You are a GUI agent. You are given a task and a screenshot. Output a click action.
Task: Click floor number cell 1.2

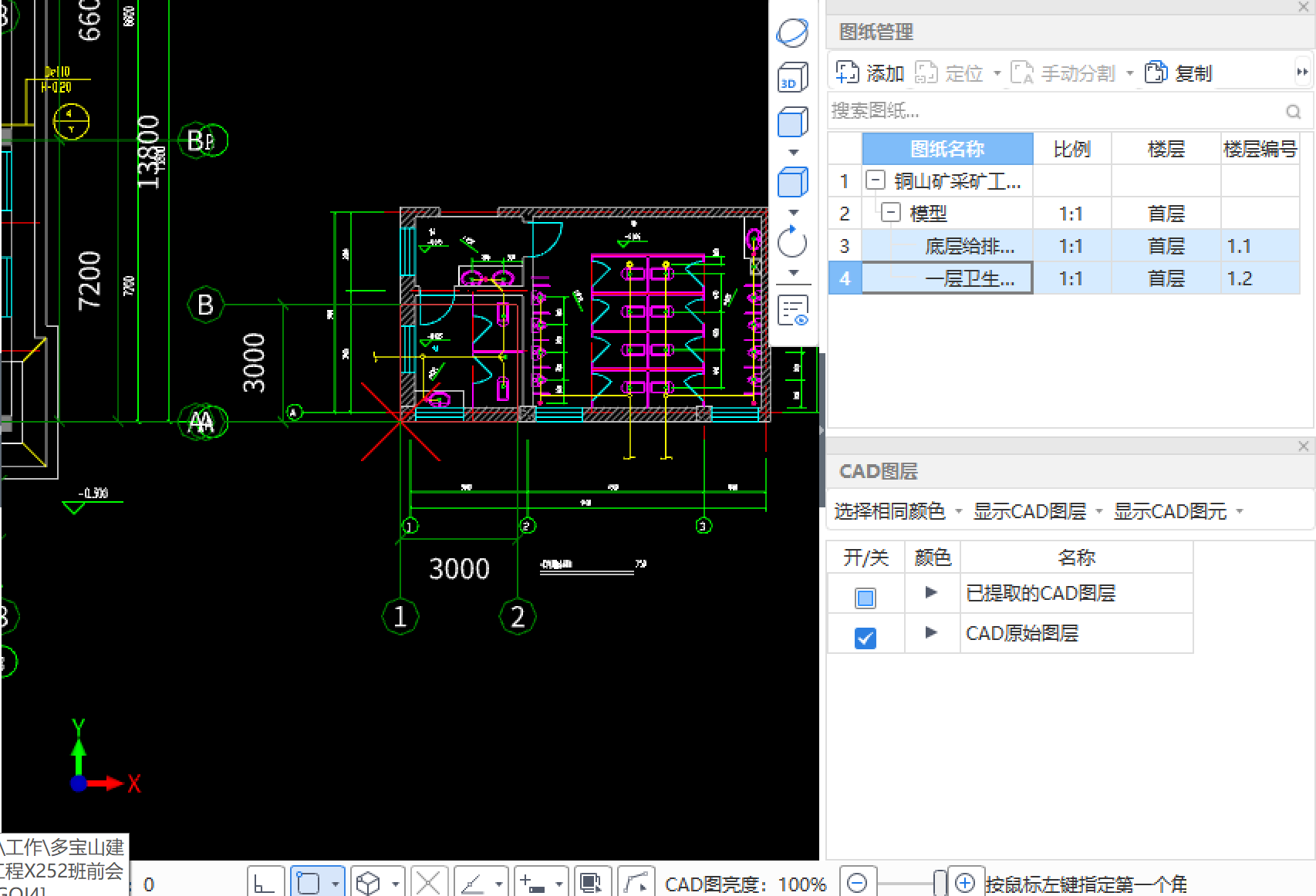(x=1260, y=278)
